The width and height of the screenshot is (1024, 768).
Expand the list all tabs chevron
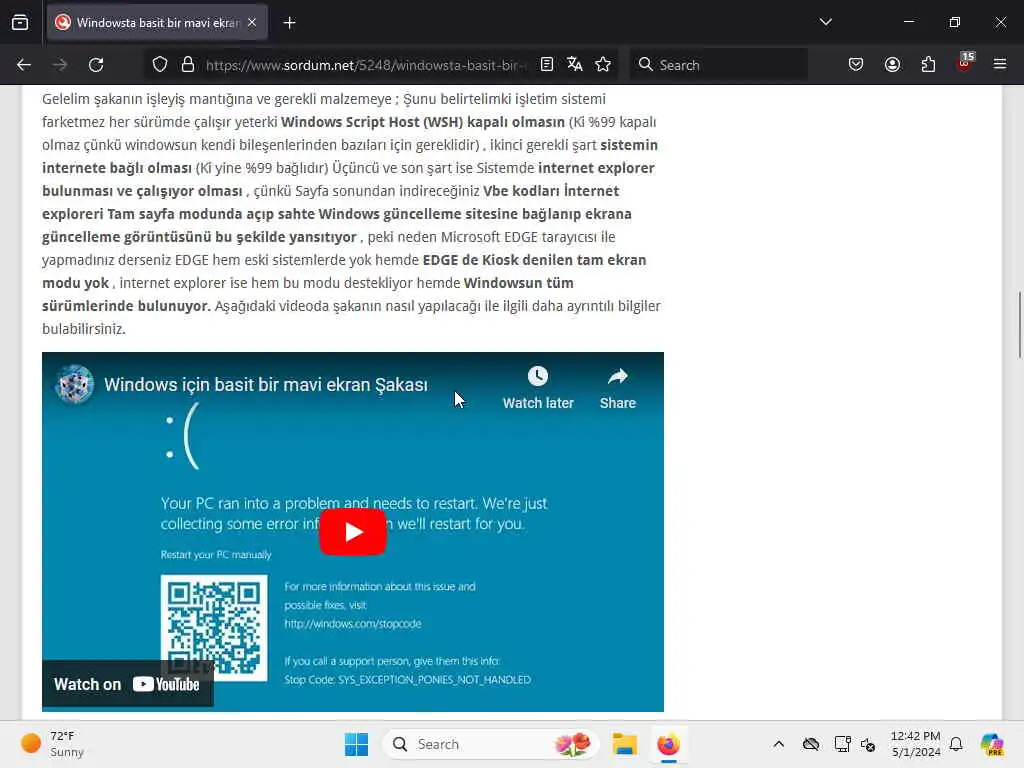[825, 22]
